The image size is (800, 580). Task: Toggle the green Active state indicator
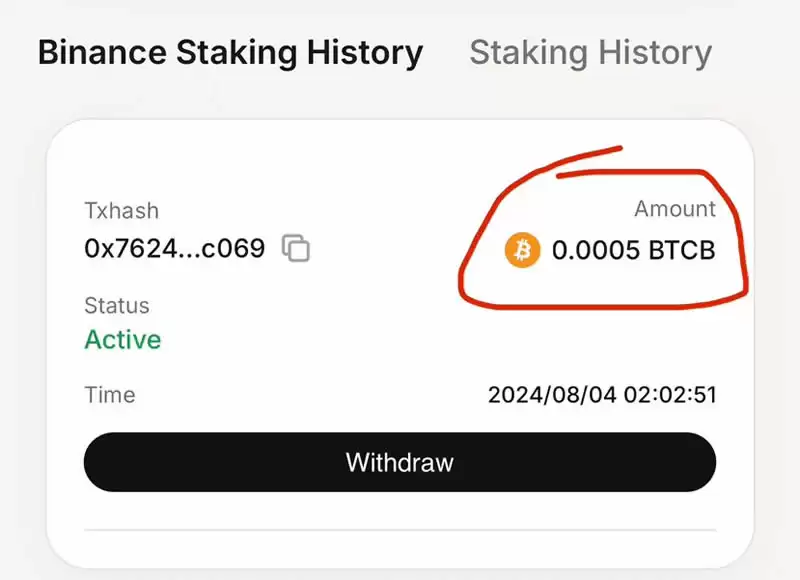click(122, 340)
